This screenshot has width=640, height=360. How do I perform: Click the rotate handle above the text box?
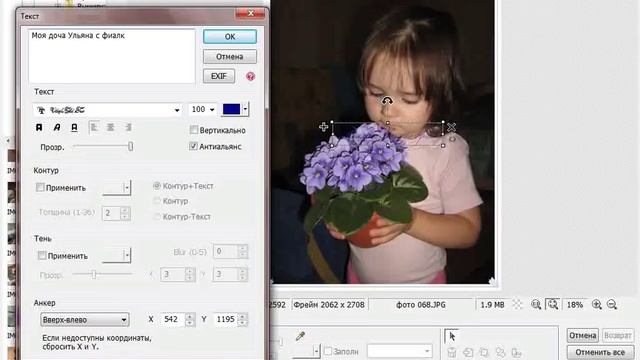click(387, 101)
